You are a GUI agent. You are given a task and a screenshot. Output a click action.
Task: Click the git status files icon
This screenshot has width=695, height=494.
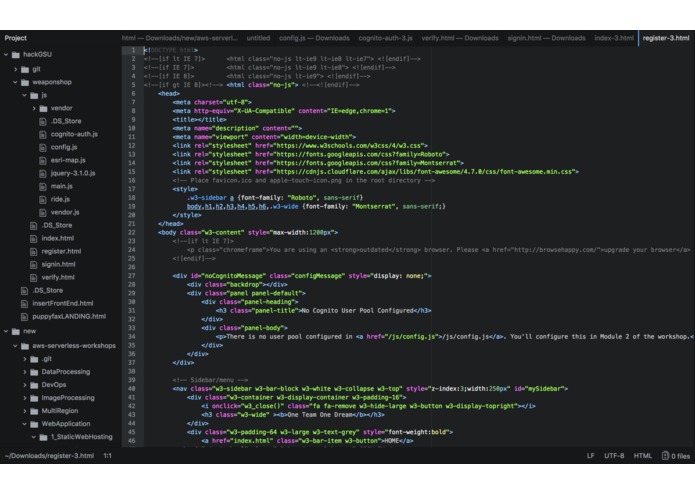click(665, 455)
